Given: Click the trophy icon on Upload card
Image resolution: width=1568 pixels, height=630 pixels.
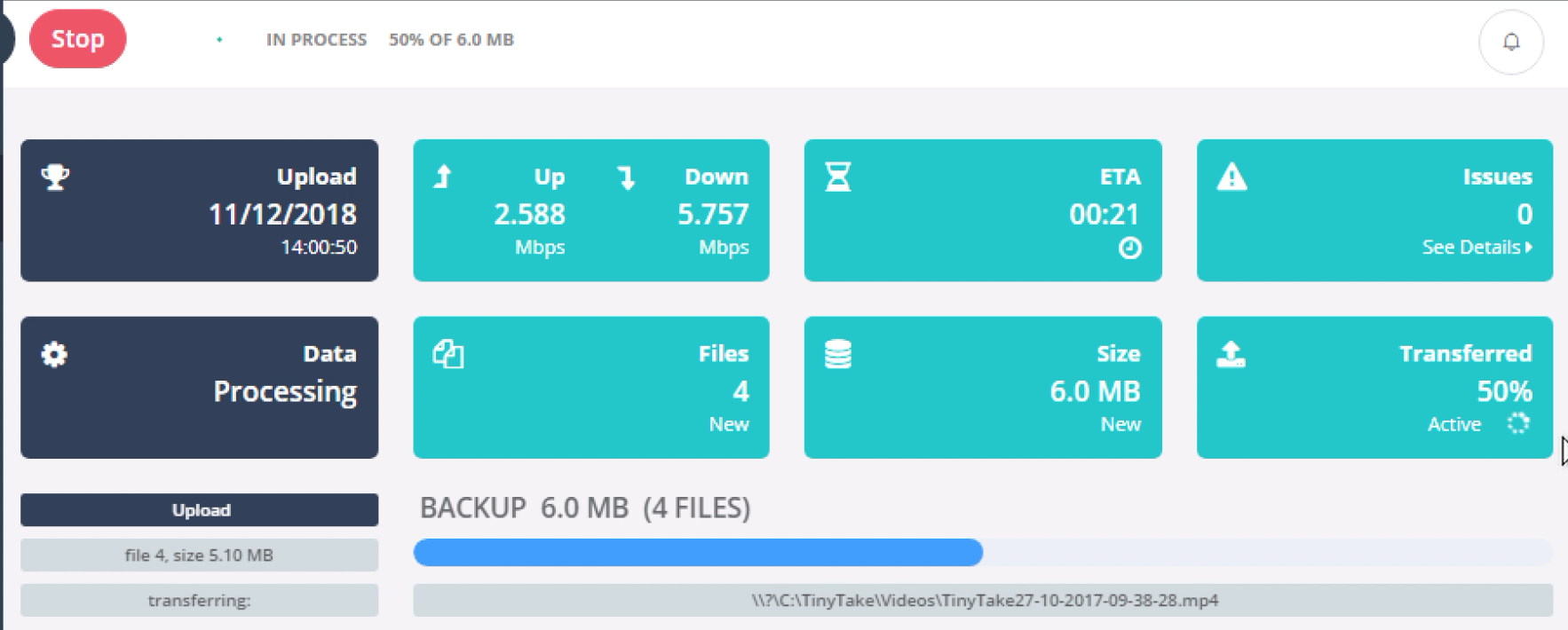Looking at the screenshot, I should pos(55,177).
